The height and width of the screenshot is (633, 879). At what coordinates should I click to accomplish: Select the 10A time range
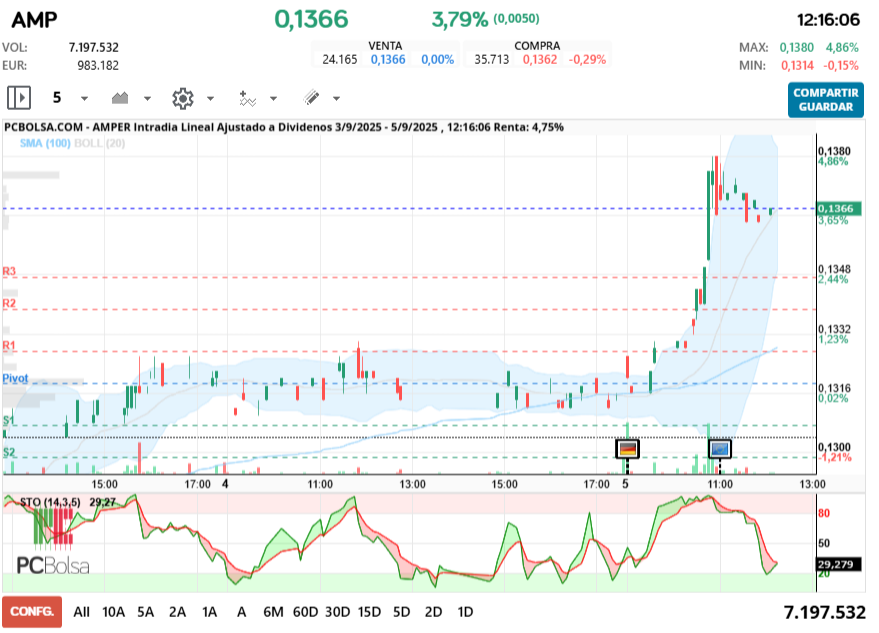coord(113,612)
